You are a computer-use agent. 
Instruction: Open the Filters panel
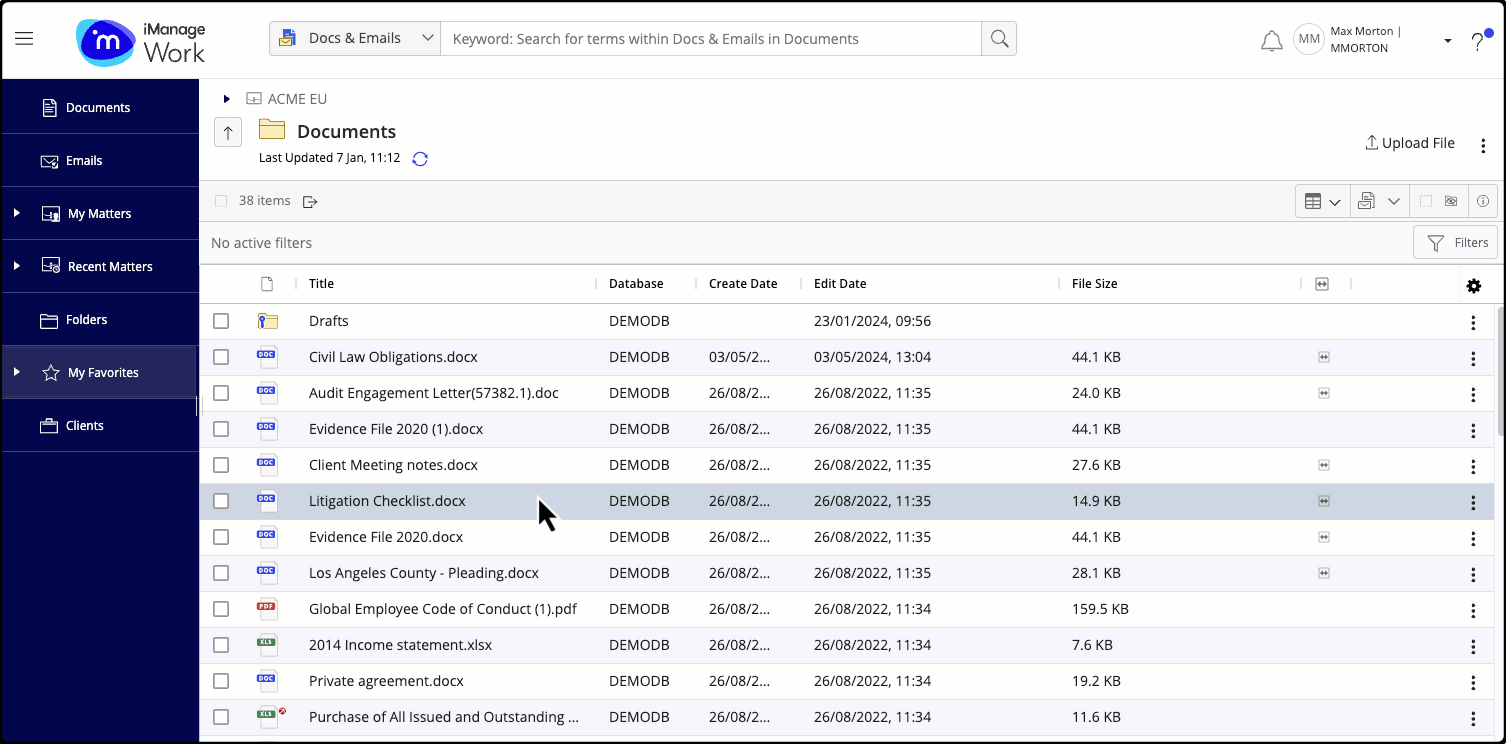click(x=1455, y=242)
